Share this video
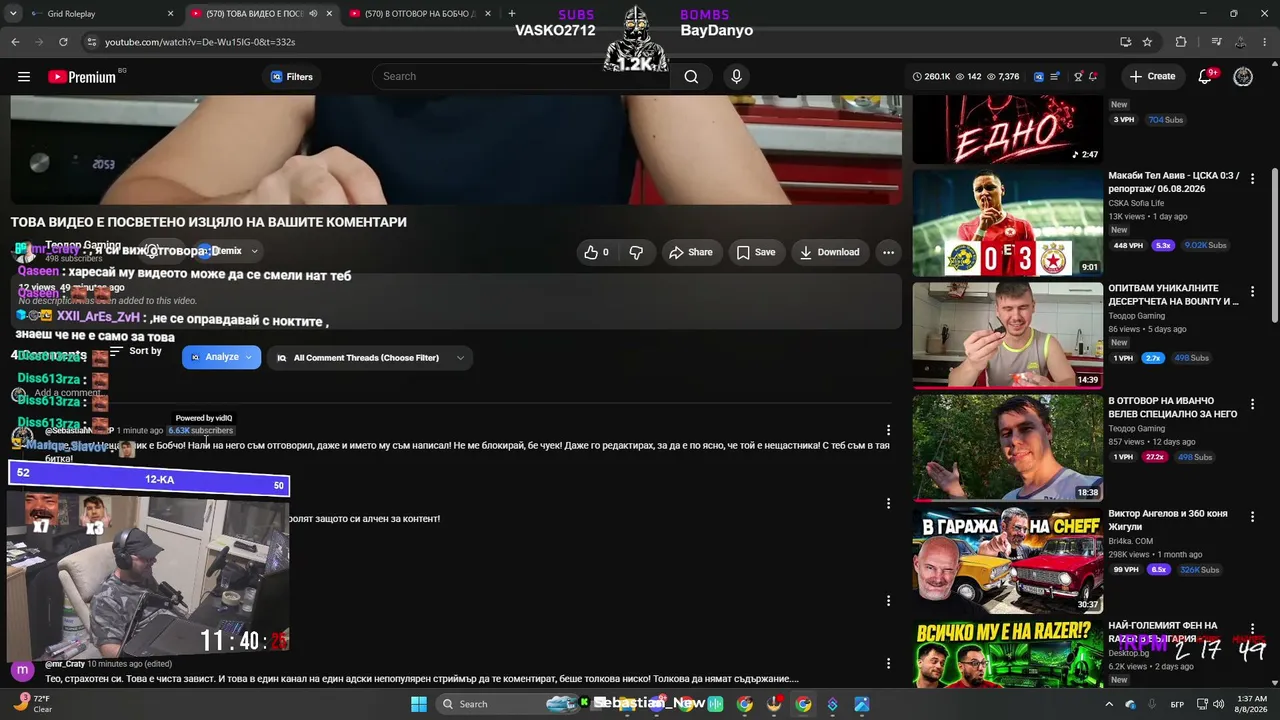 (690, 252)
